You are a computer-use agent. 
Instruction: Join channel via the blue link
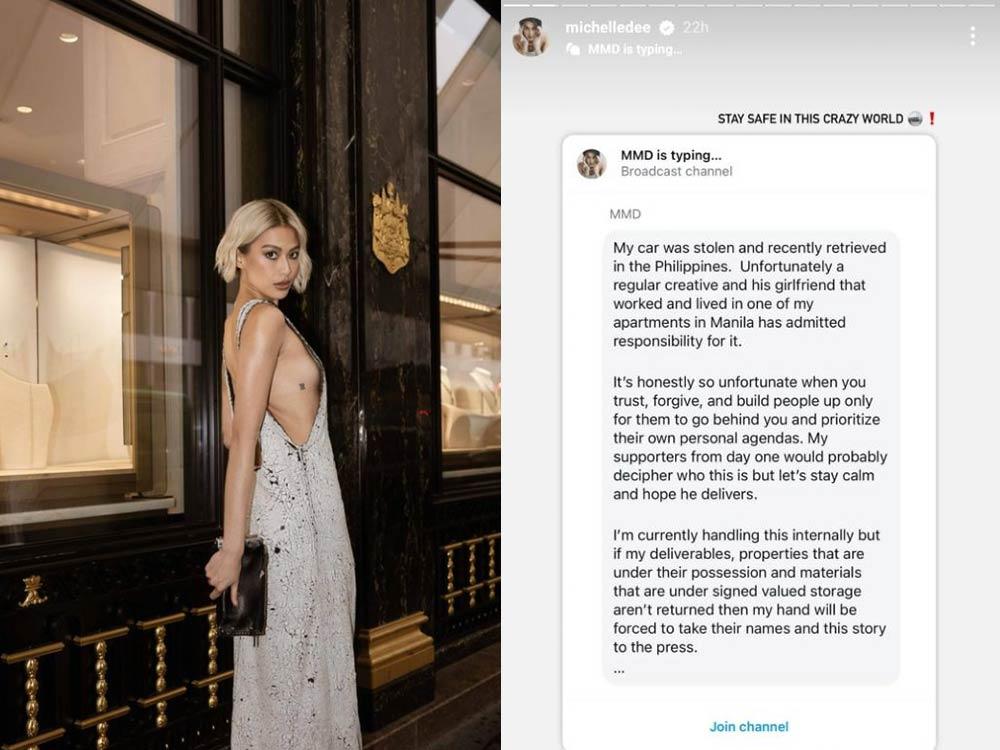[x=749, y=726]
